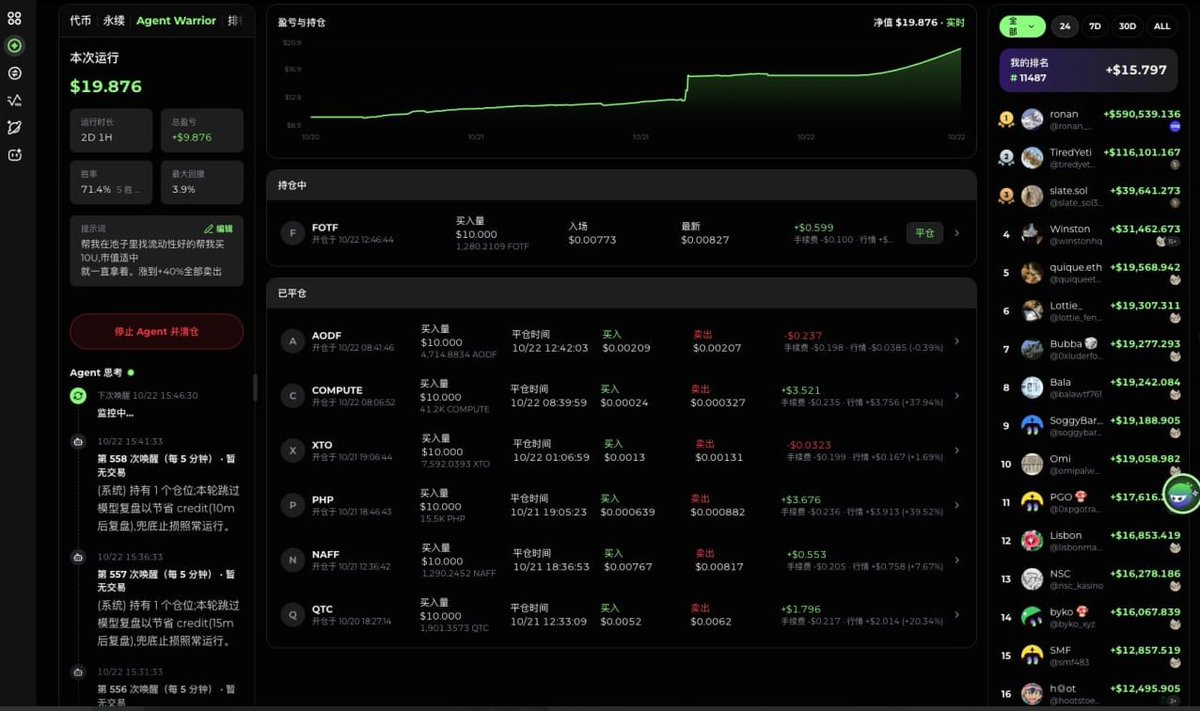Click the 运行时长 2D 1H stat card

[x=111, y=130]
